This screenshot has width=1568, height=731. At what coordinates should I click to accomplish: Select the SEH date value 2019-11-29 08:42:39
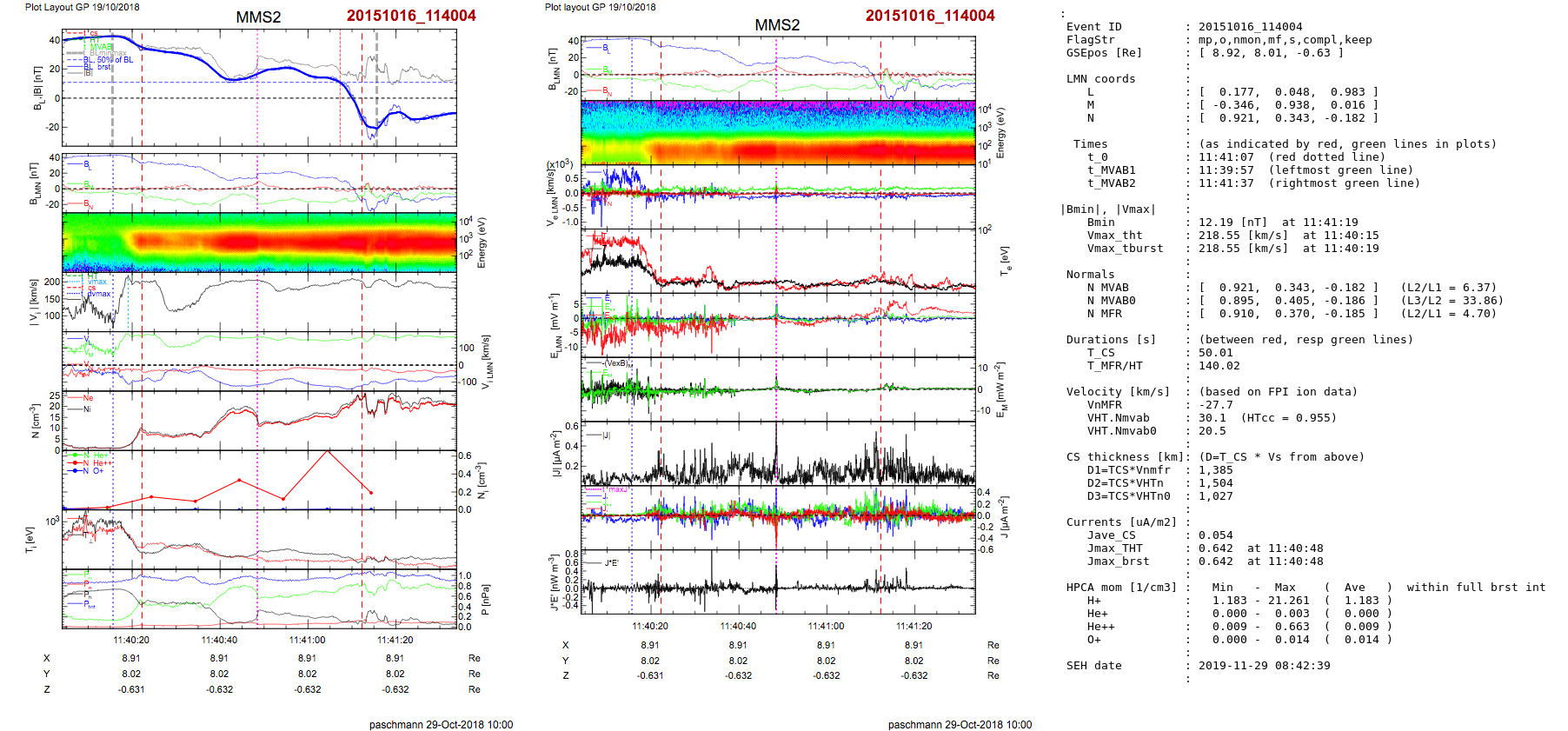1264,666
